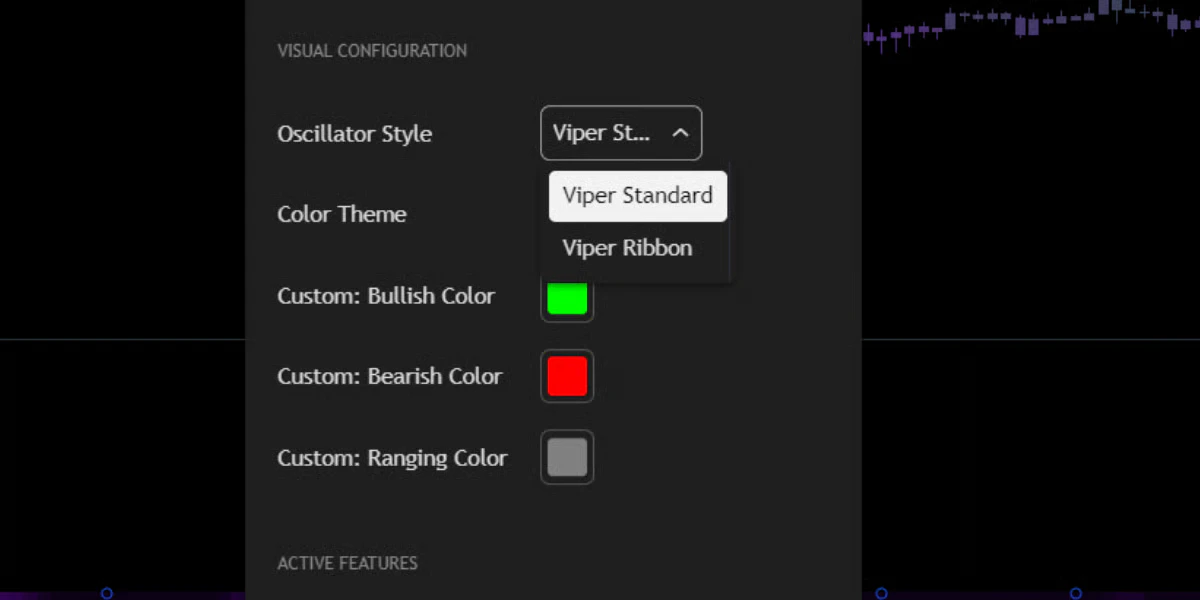
Task: Click the Custom: Bullish Color label
Action: [x=386, y=296]
